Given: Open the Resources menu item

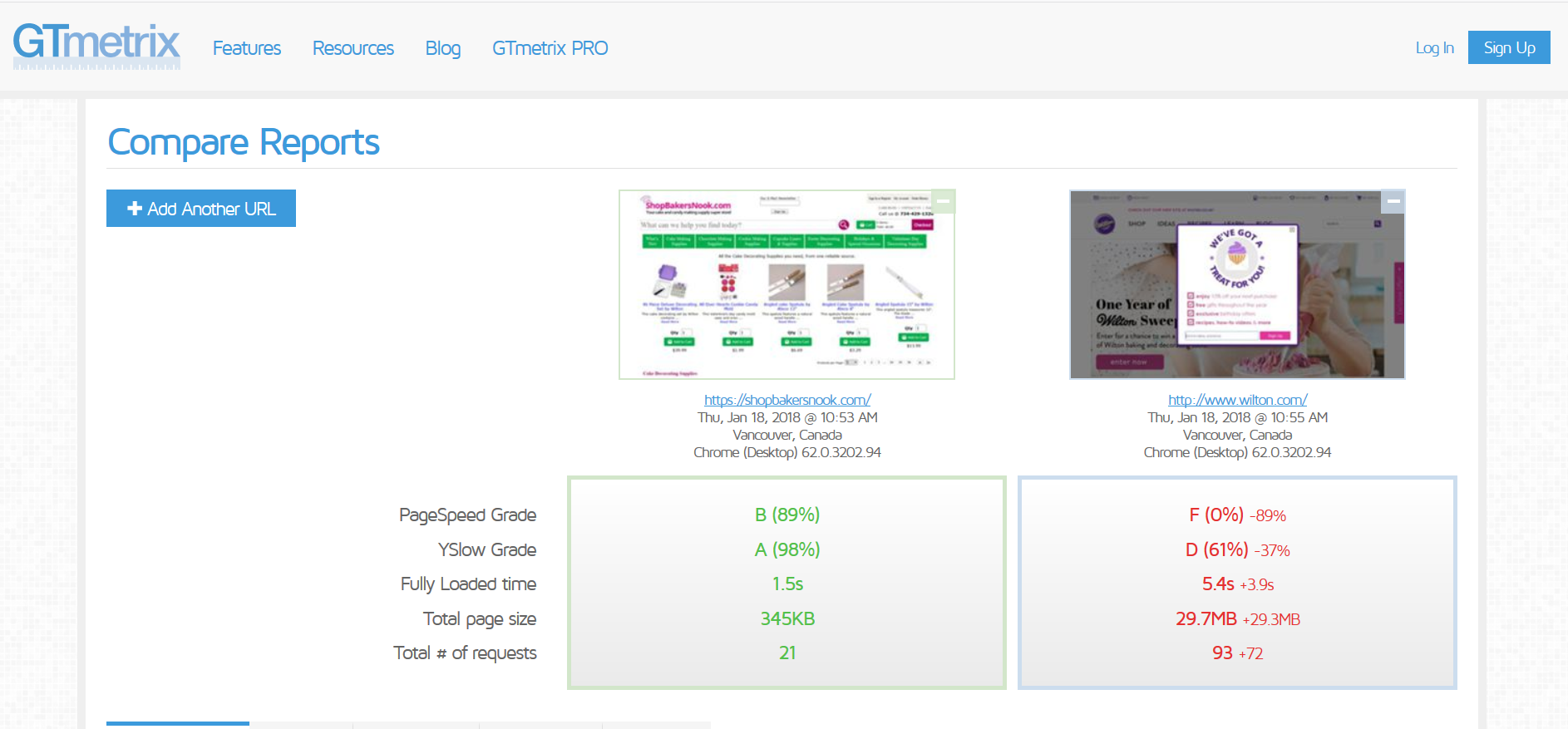Looking at the screenshot, I should [353, 48].
